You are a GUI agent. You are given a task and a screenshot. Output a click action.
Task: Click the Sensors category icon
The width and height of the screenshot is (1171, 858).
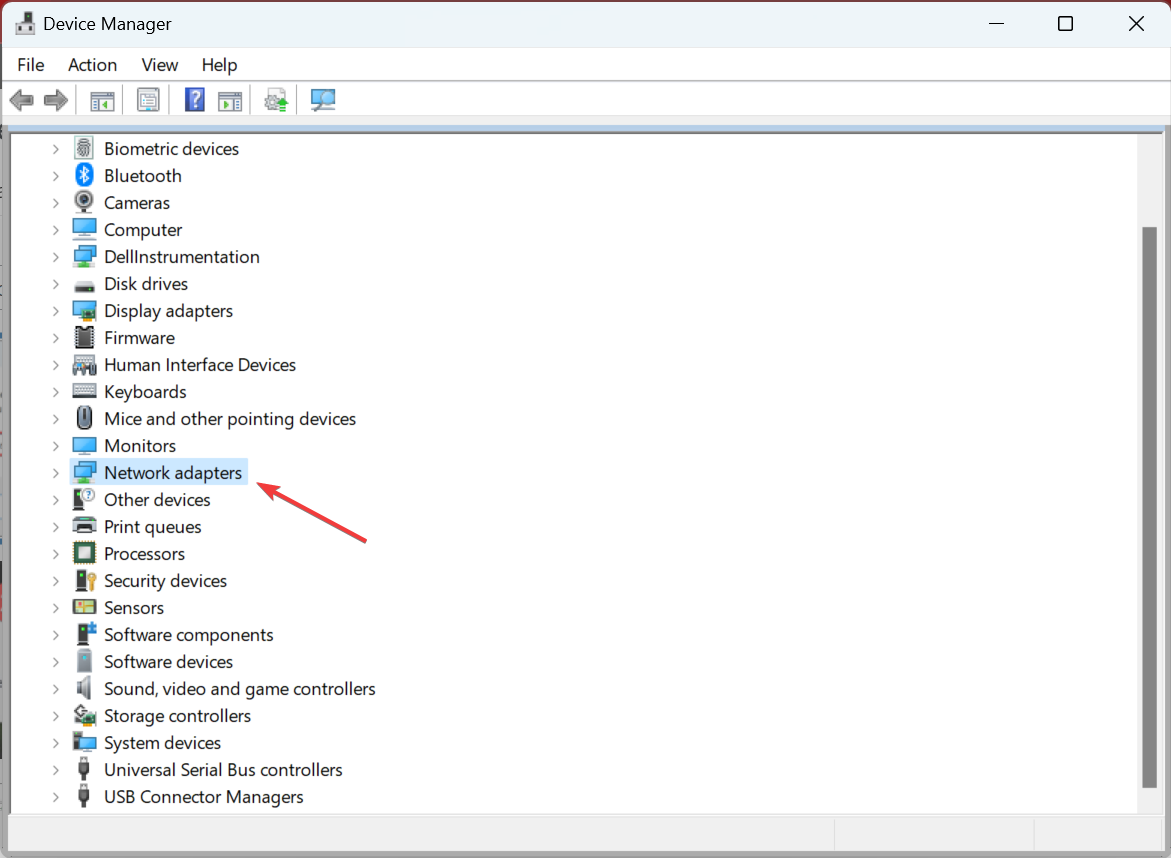coord(84,607)
